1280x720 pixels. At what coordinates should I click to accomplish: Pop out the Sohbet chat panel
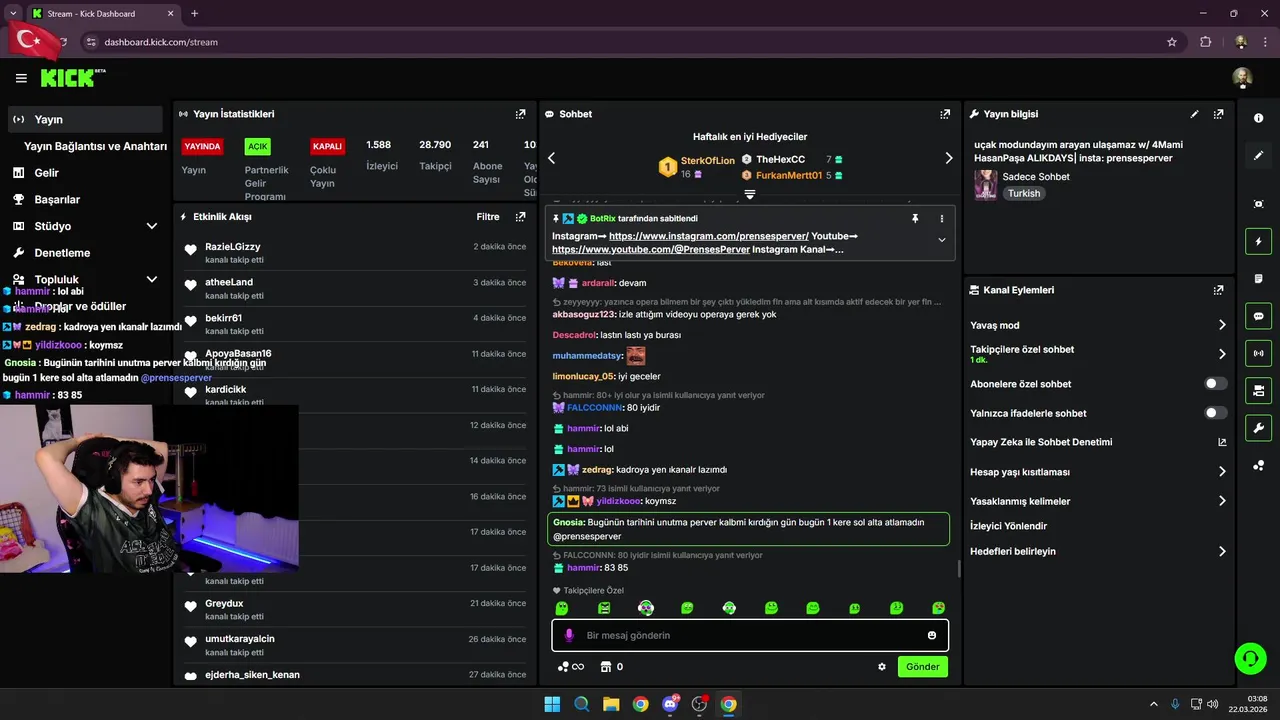945,114
